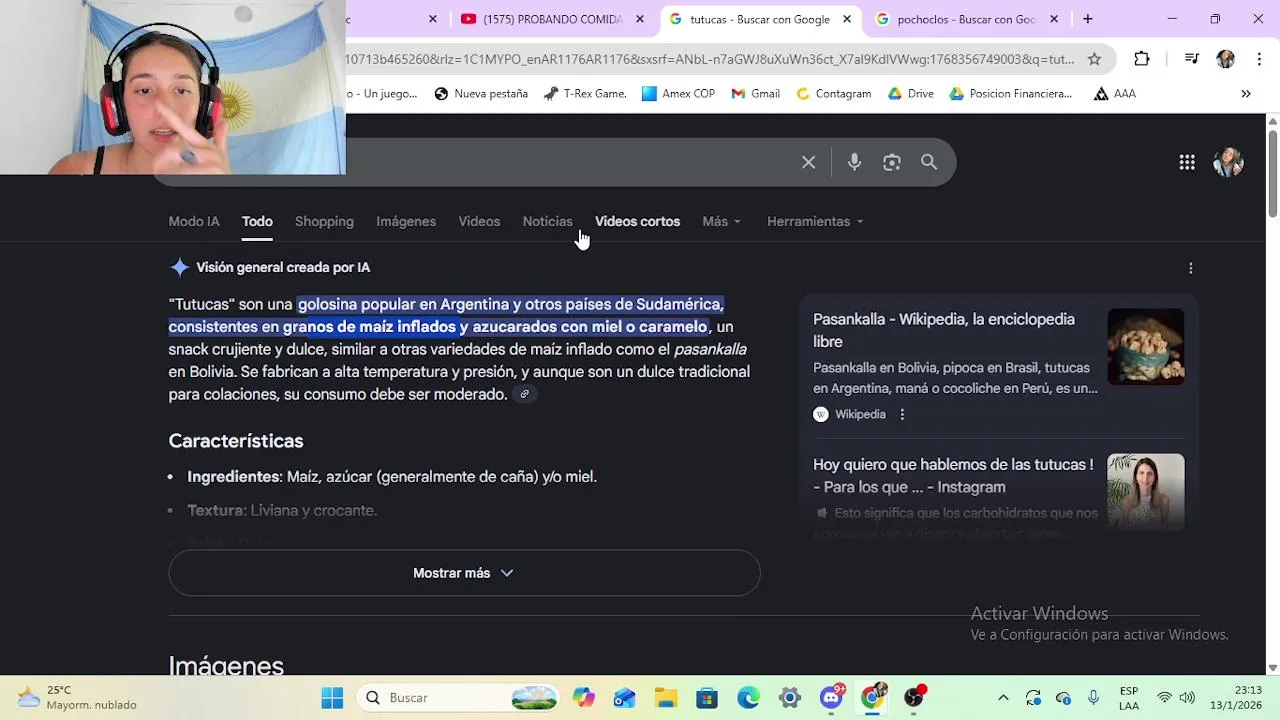Open the Contagram bookmark

[x=833, y=94]
